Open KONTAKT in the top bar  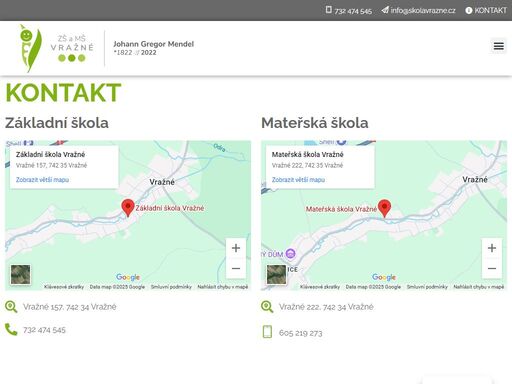click(490, 10)
